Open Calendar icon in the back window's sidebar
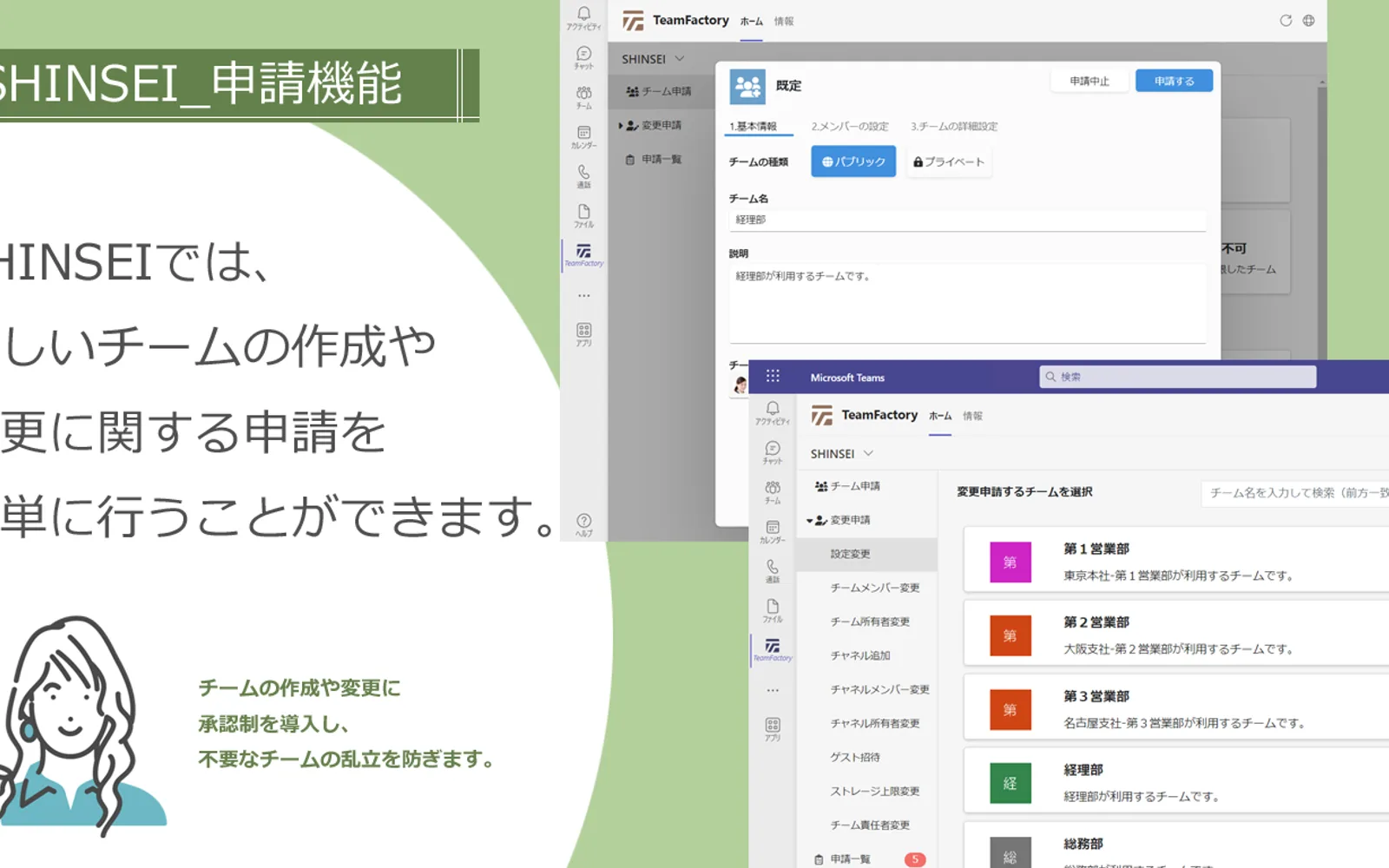Image resolution: width=1389 pixels, height=868 pixels. [583, 137]
